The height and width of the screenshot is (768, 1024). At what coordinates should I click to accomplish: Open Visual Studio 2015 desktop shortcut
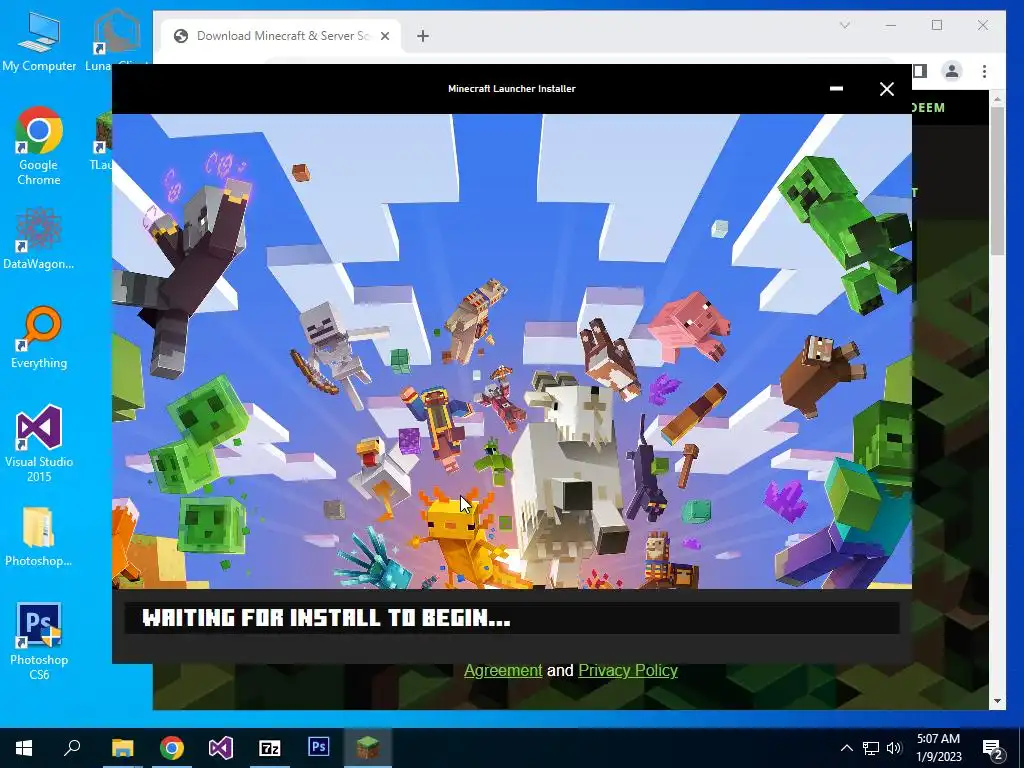[39, 443]
